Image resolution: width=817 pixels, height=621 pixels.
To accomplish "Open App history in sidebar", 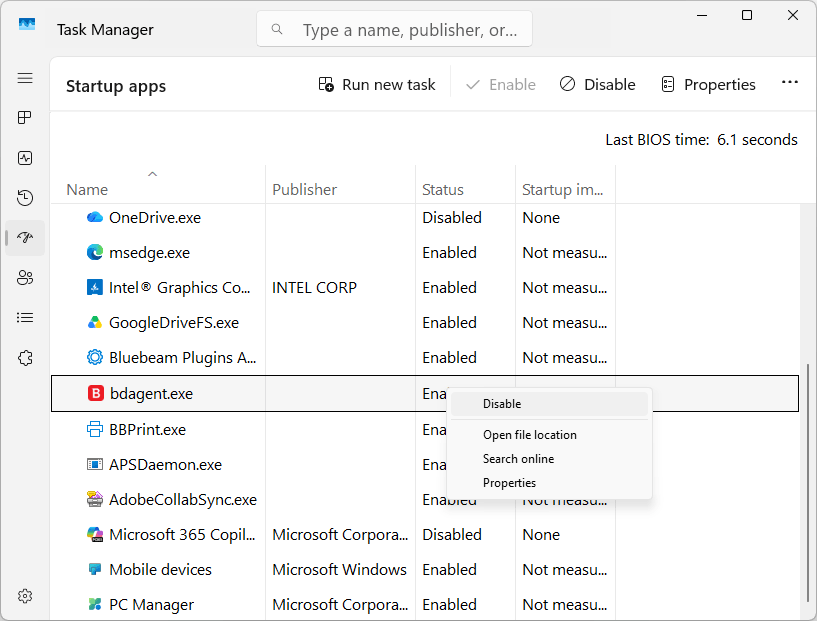I will [25, 198].
